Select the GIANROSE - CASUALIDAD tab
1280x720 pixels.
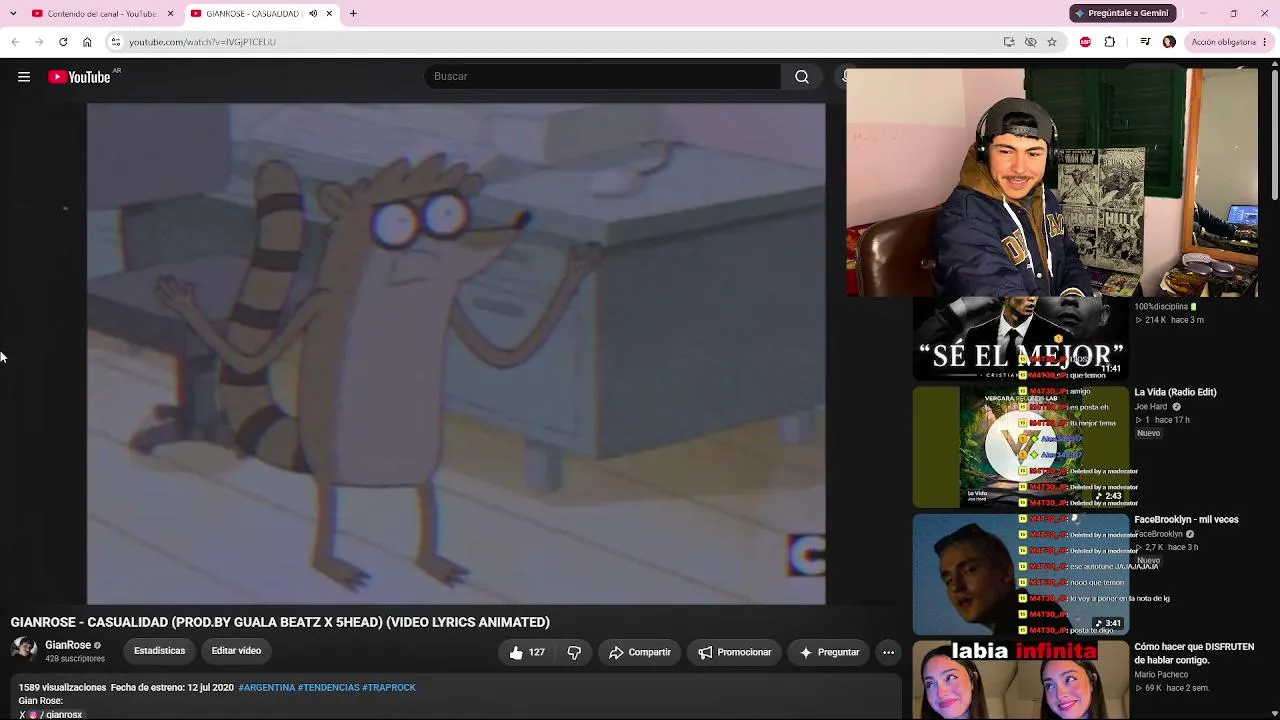[252, 14]
